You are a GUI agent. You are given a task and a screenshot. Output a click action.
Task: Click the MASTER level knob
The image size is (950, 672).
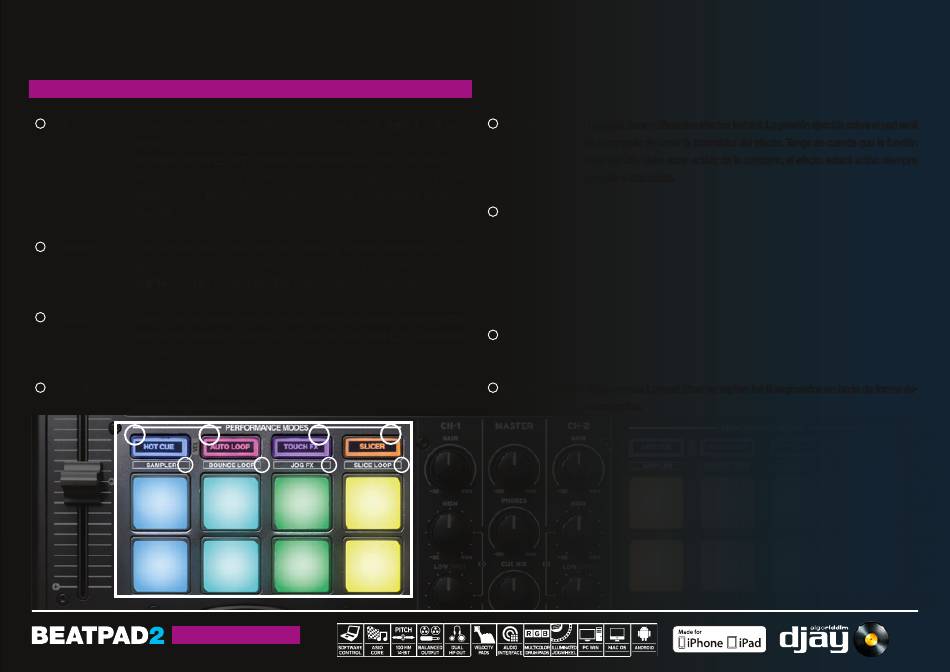[x=514, y=468]
